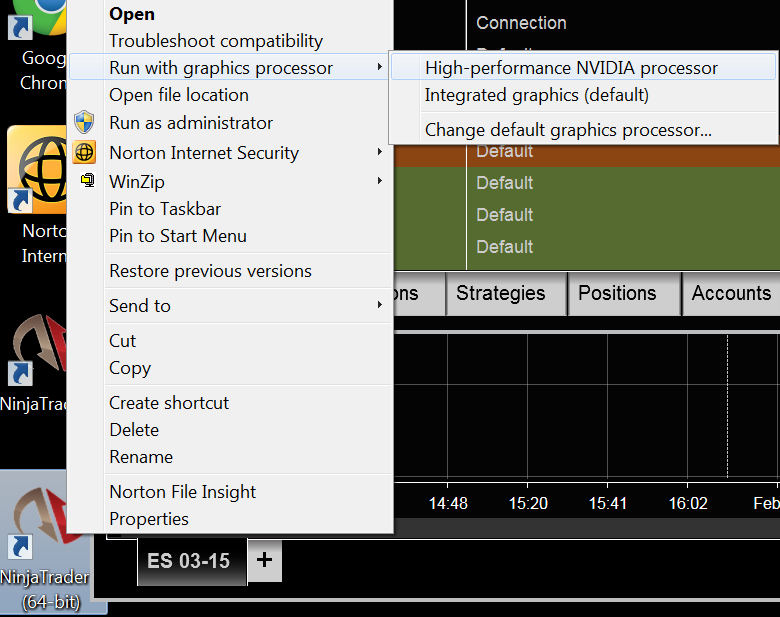Image resolution: width=780 pixels, height=617 pixels.
Task: Add a new chart tab with plus button
Action: (x=264, y=560)
